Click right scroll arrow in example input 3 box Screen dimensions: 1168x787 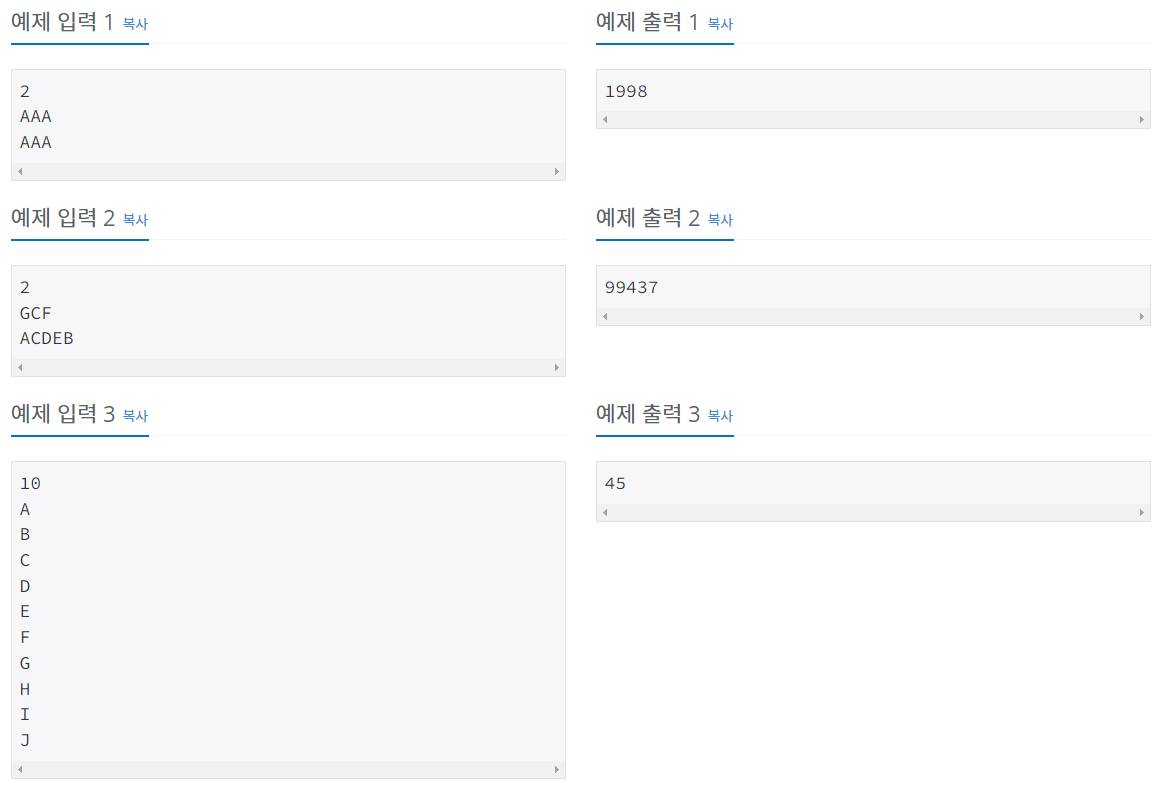coord(556,769)
